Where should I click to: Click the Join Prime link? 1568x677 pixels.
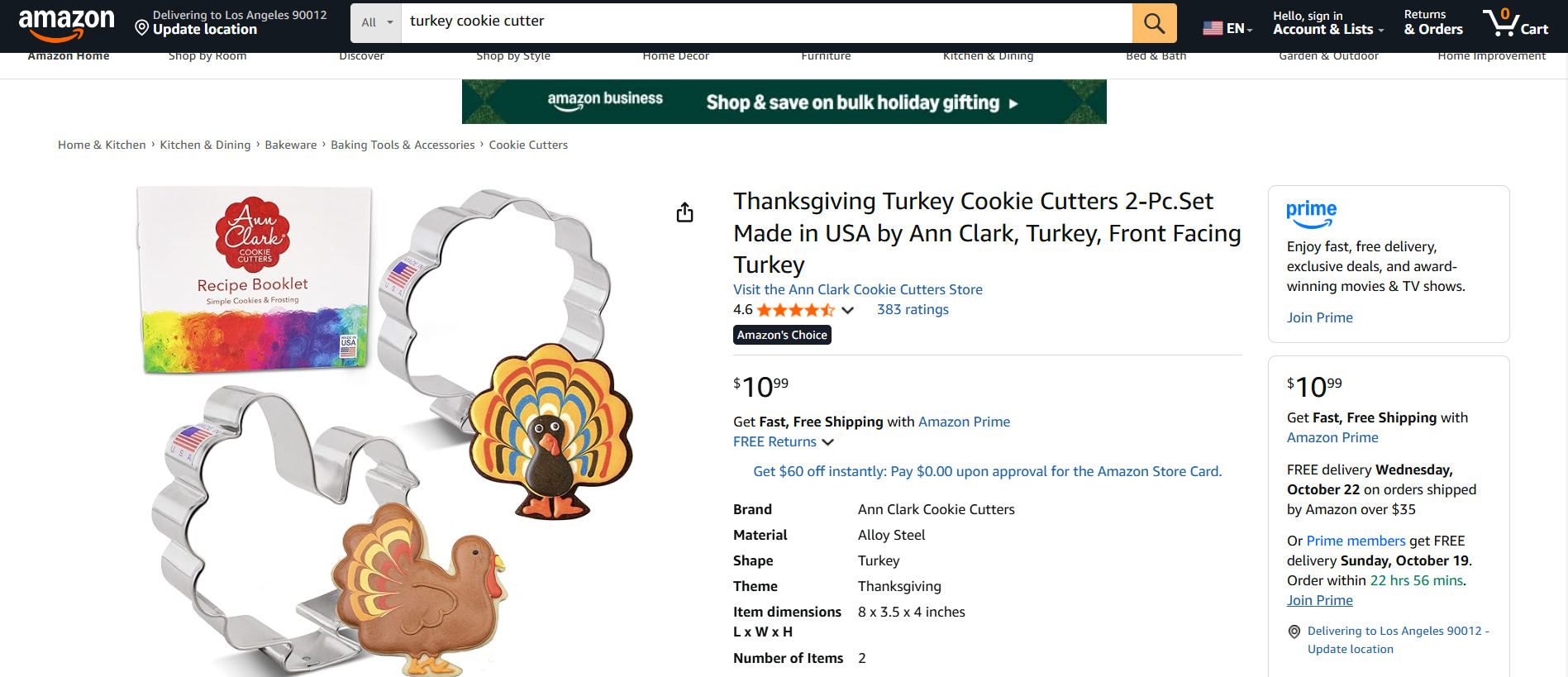1319,317
